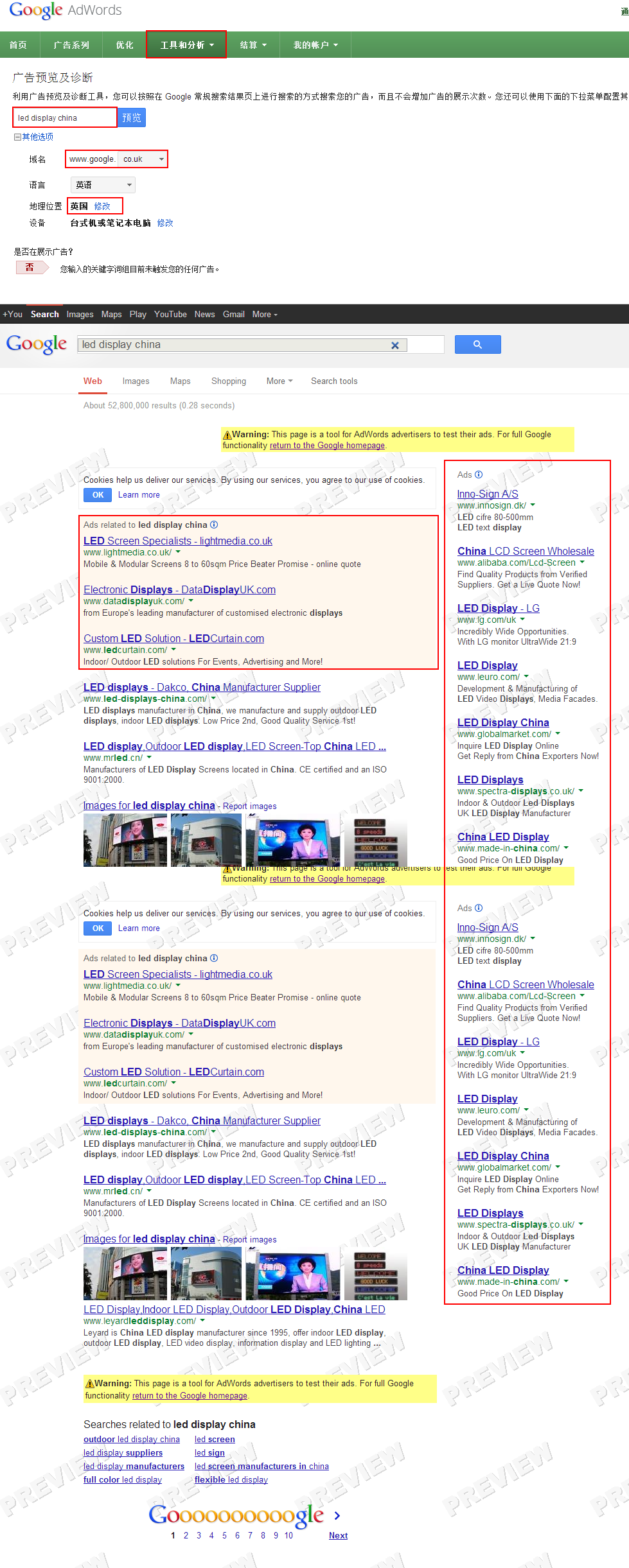The image size is (629, 1568).
Task: Expand the 我的帐户 menu
Action: tap(315, 45)
